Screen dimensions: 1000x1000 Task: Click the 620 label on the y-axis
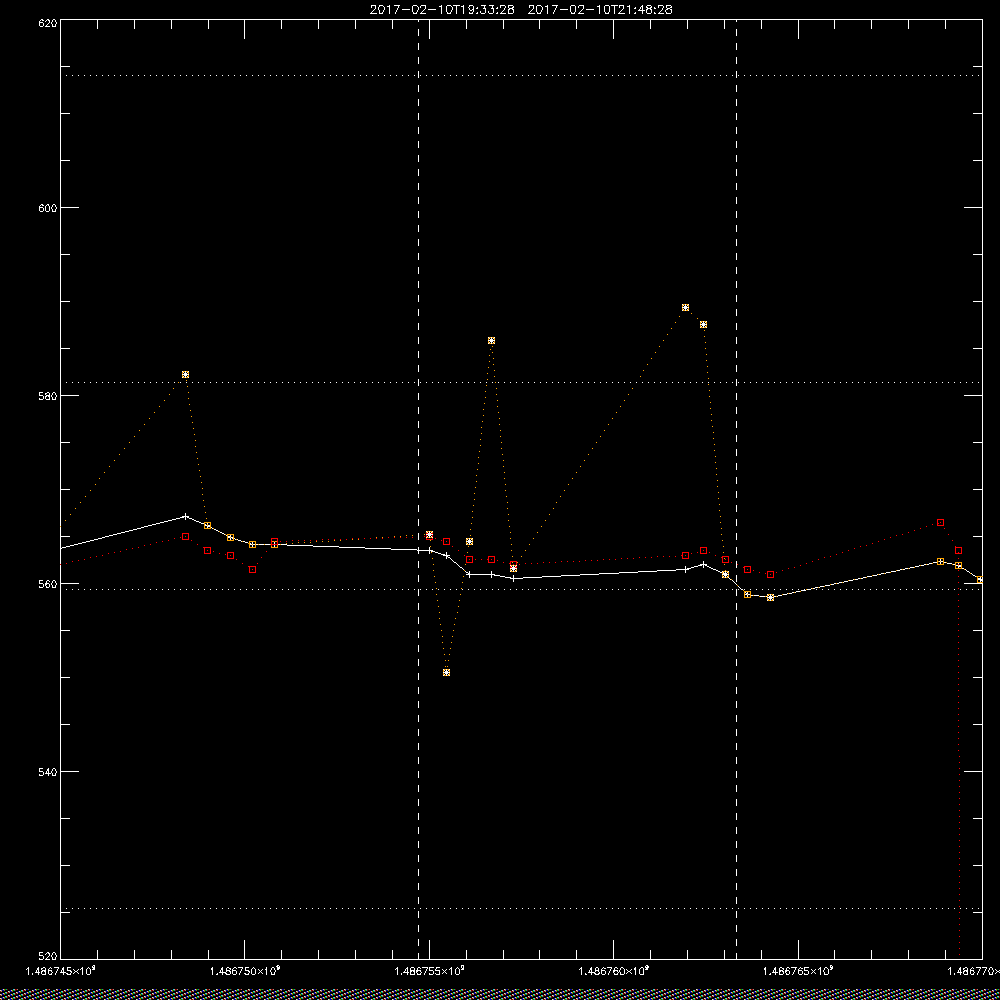tap(49, 22)
